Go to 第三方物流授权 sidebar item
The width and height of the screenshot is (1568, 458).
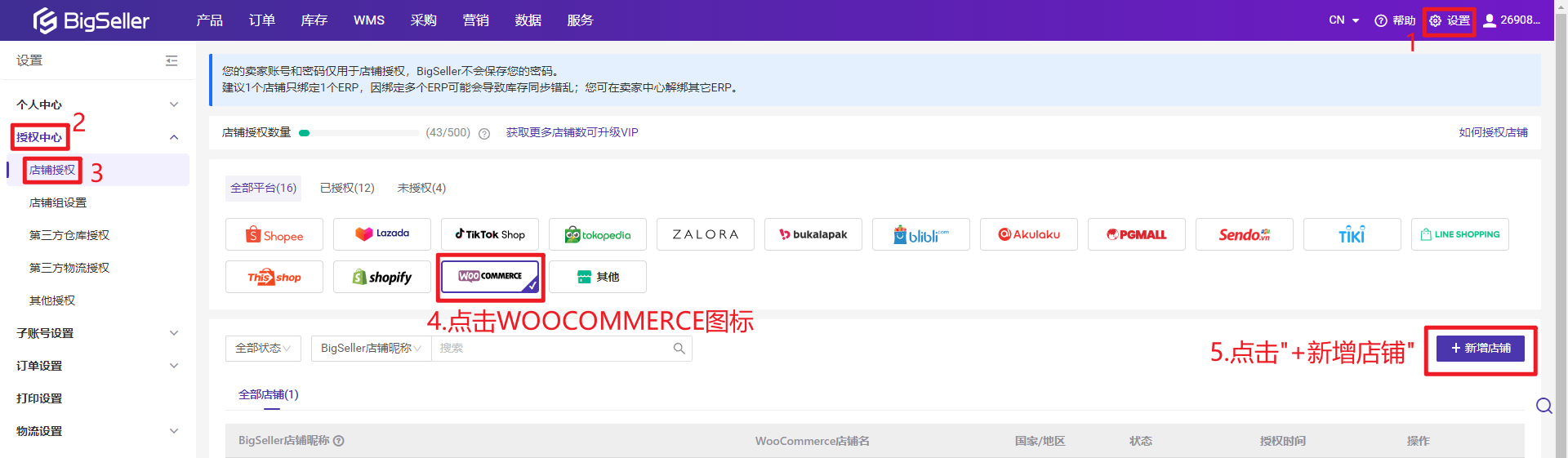[69, 268]
